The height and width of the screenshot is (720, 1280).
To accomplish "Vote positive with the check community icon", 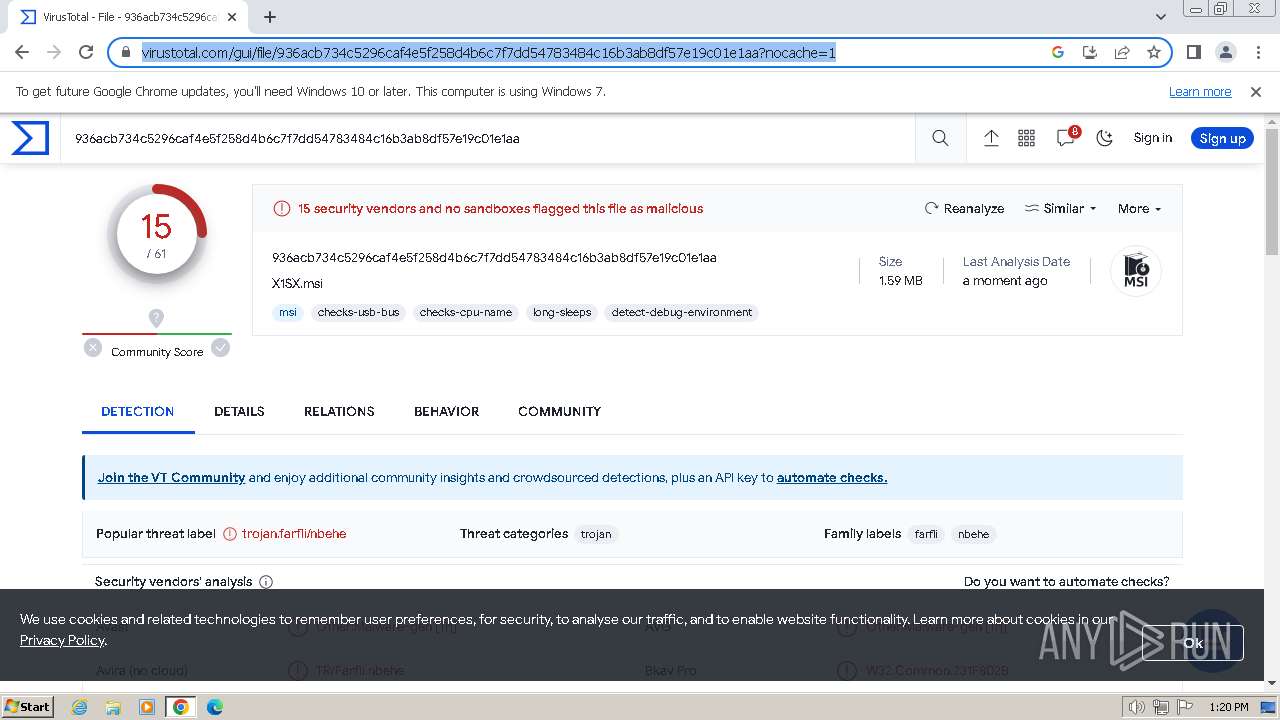I will [x=220, y=348].
